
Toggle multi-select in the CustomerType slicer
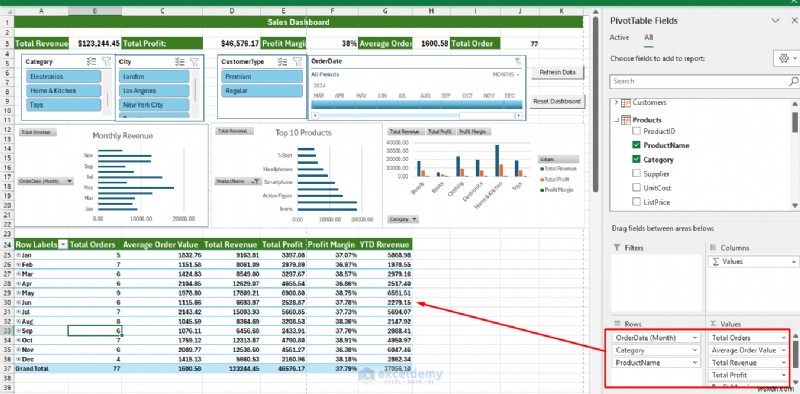point(283,61)
